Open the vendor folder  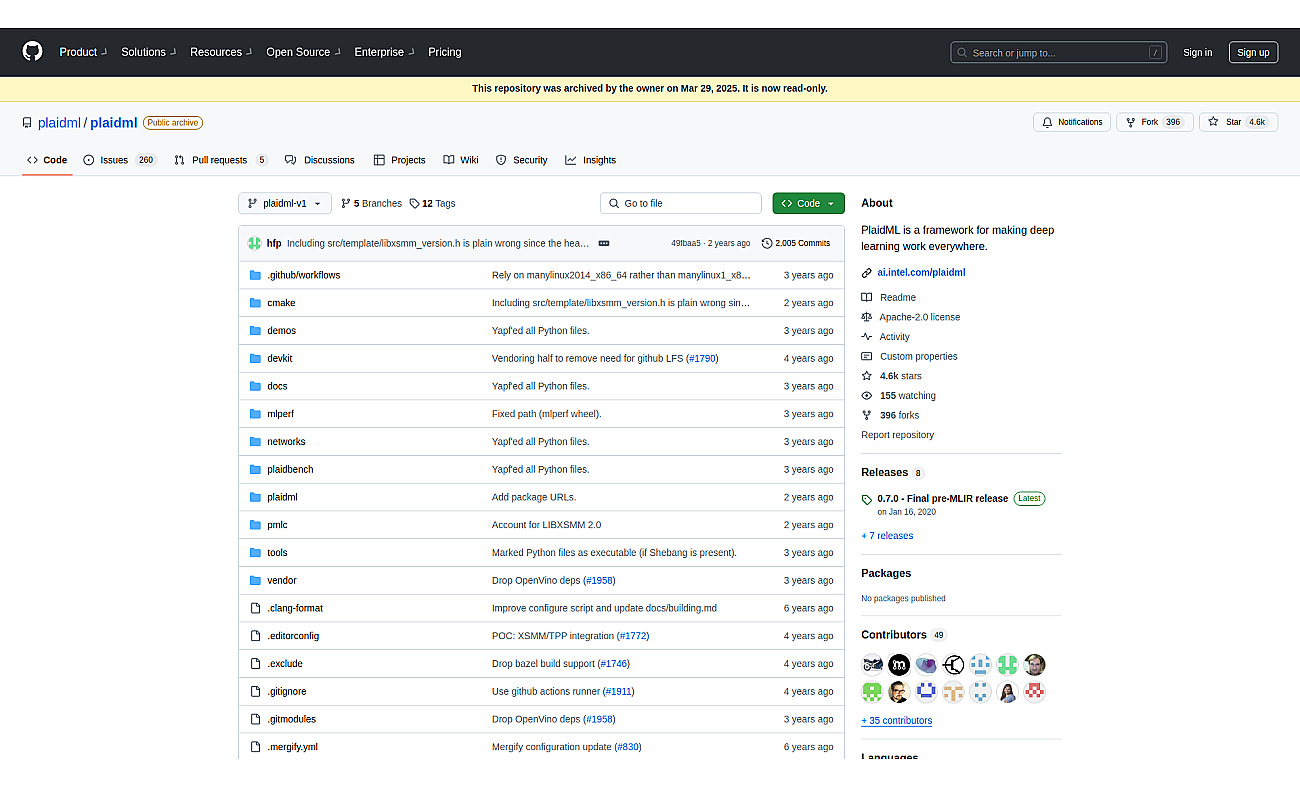[x=281, y=580]
